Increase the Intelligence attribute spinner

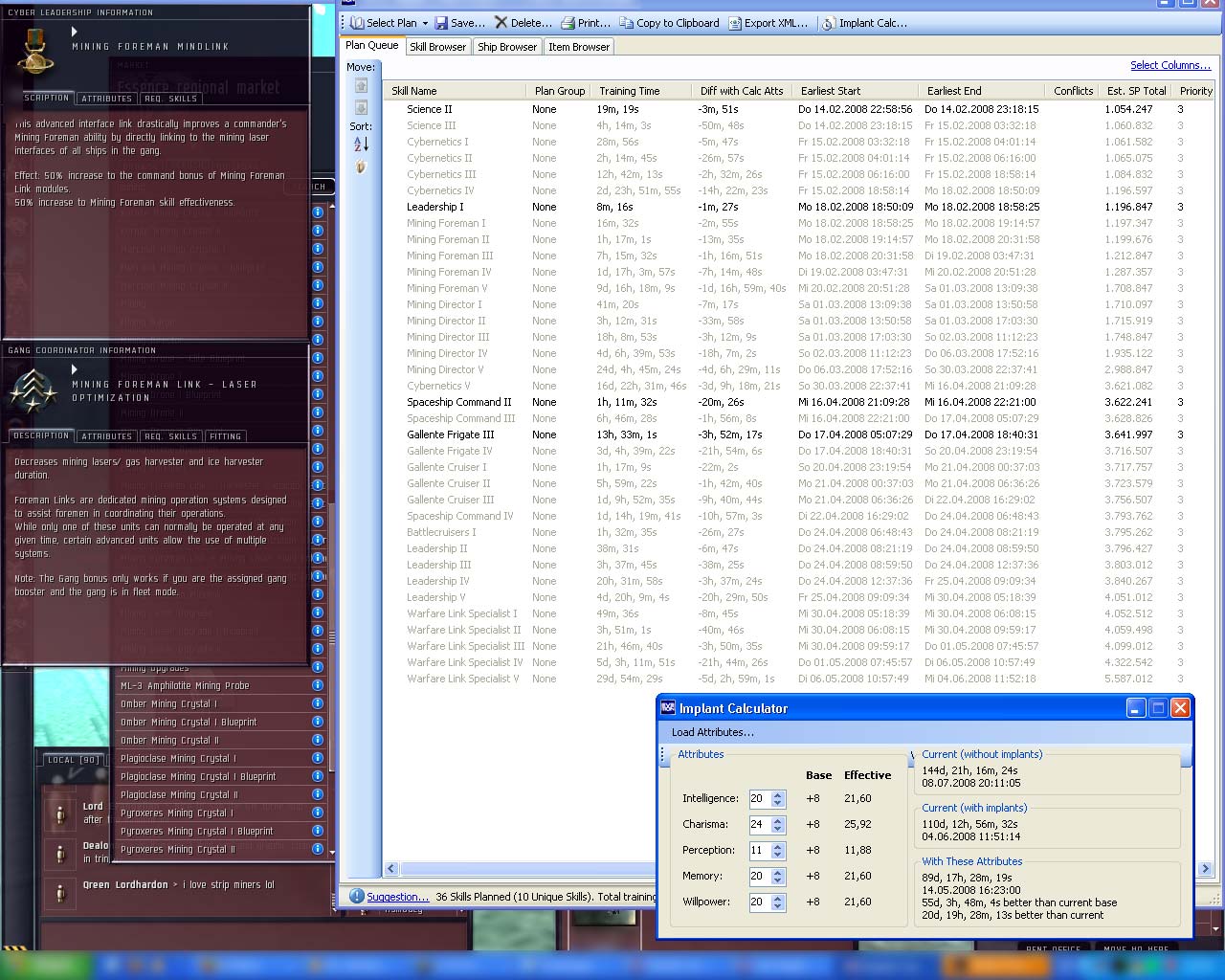pos(778,794)
